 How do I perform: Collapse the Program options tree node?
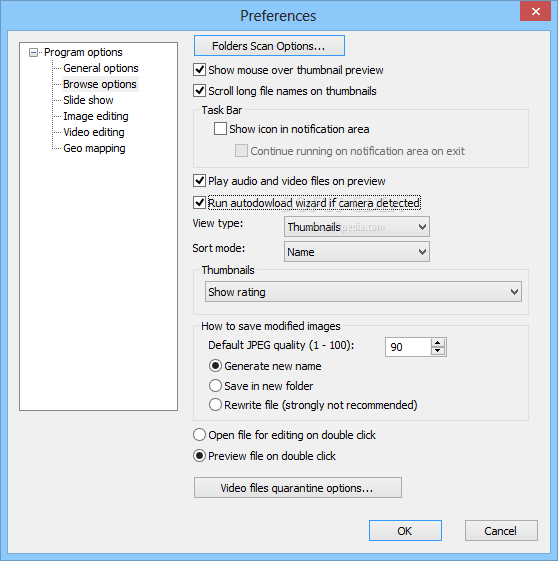(x=33, y=53)
